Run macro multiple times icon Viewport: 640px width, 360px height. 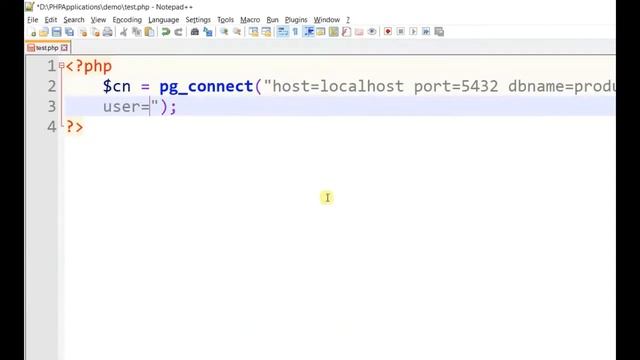(x=426, y=32)
